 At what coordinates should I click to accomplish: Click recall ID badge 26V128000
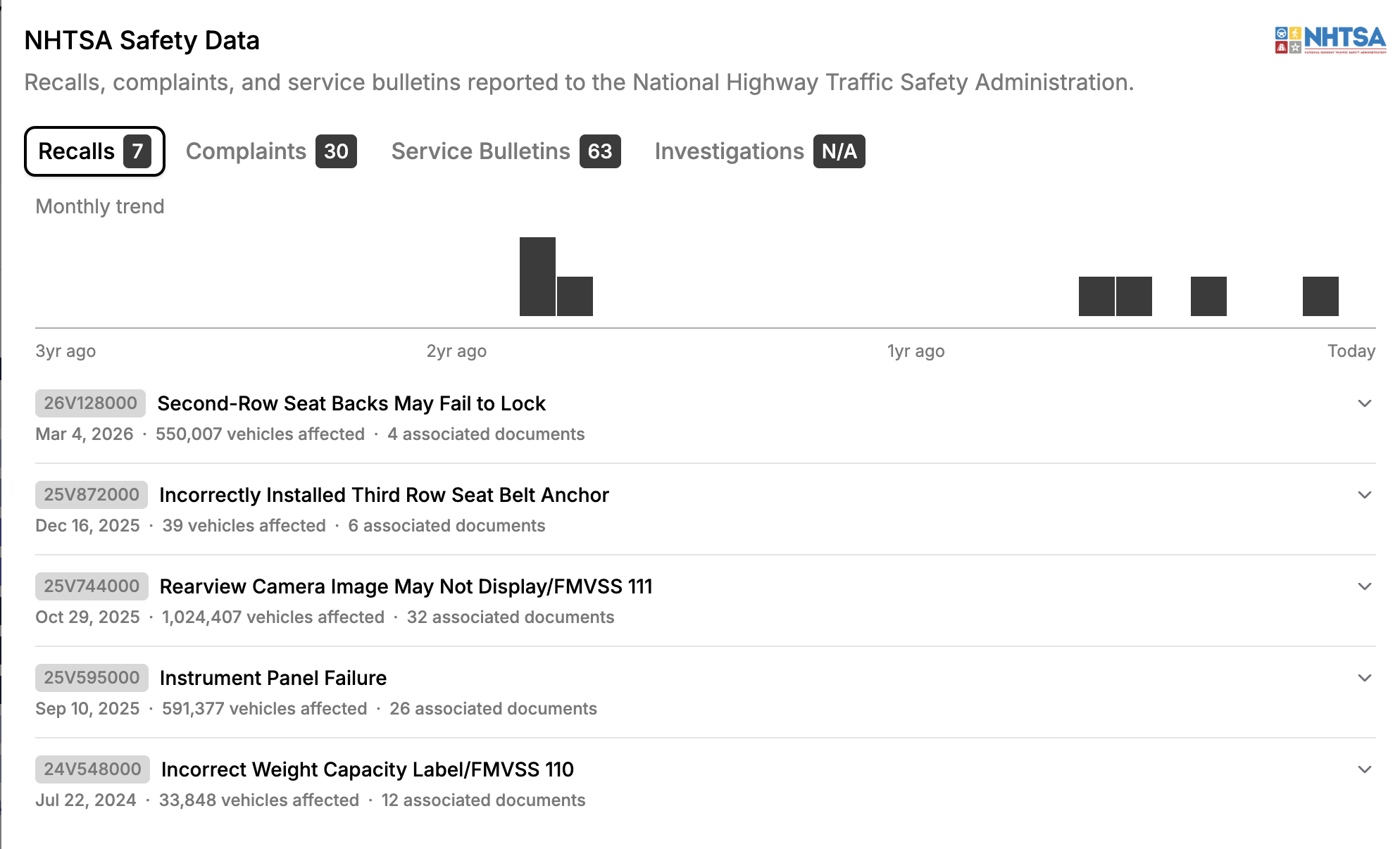point(91,403)
